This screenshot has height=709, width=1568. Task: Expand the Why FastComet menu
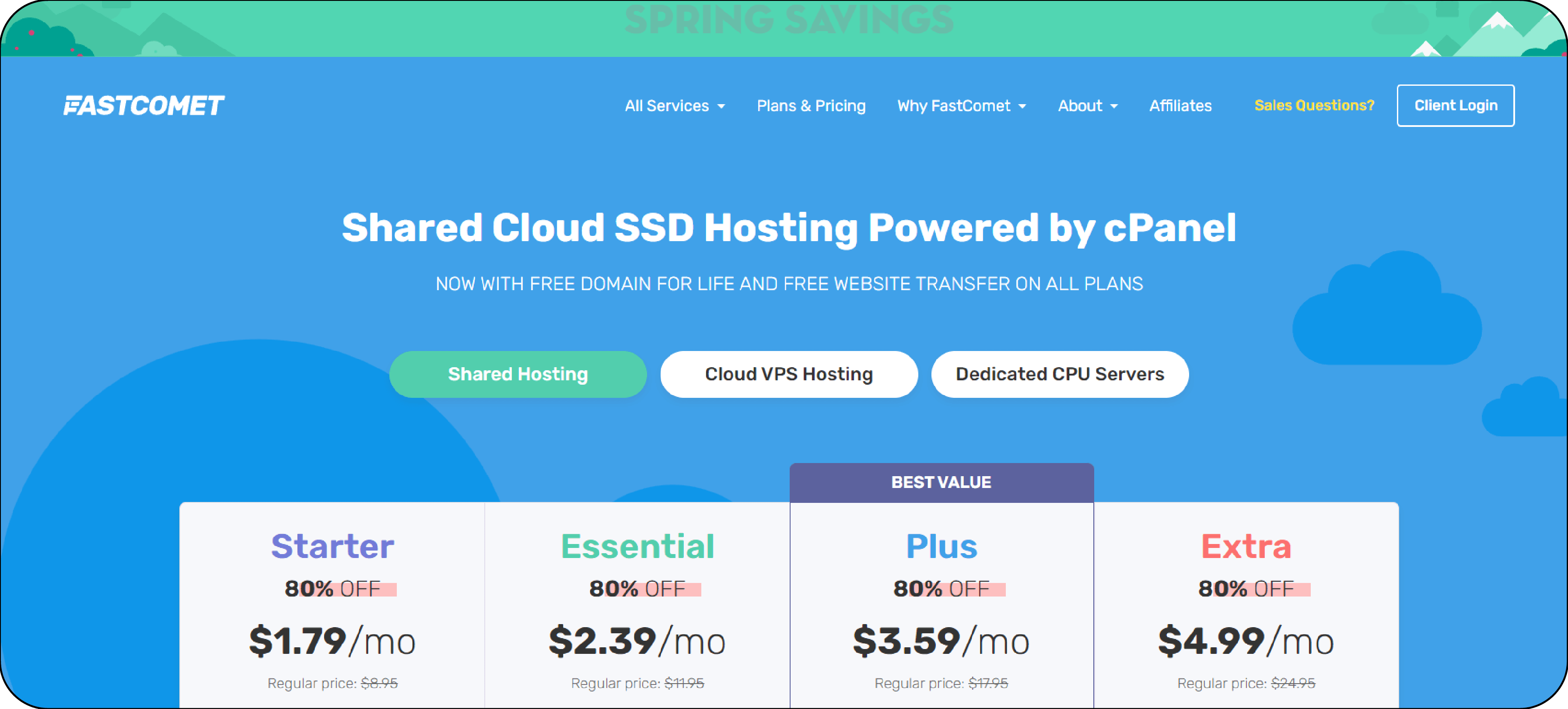961,106
